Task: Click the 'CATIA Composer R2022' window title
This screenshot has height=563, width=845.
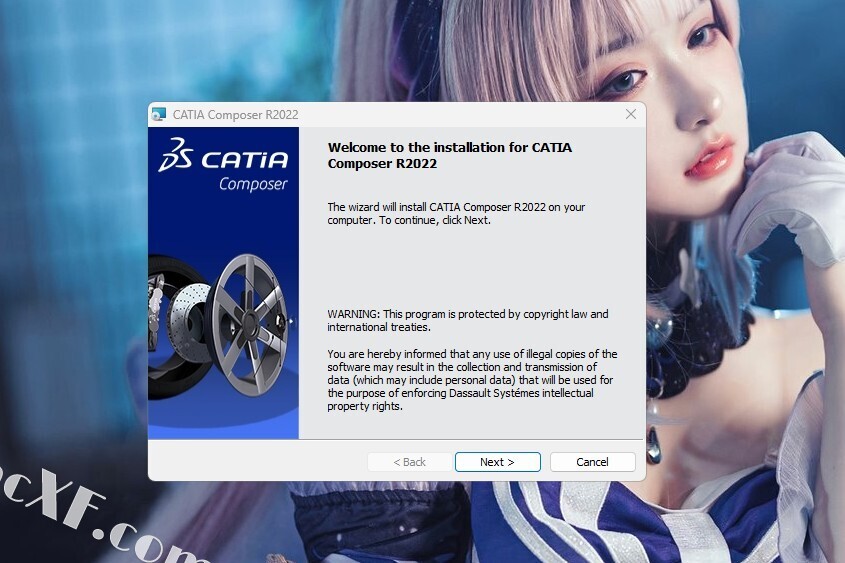Action: click(236, 115)
